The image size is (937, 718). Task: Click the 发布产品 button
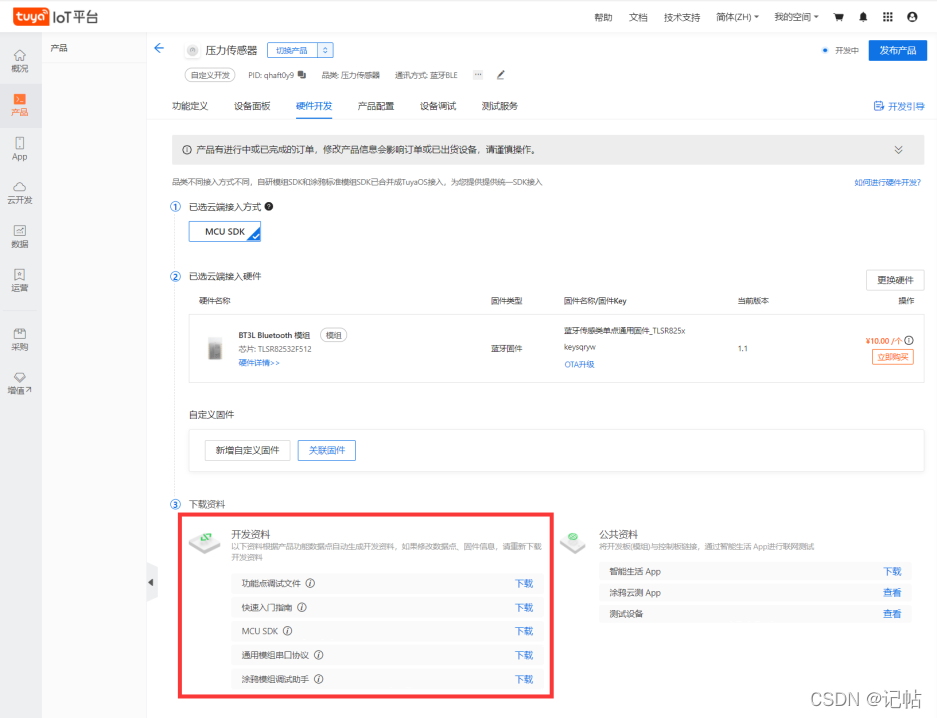tap(898, 50)
